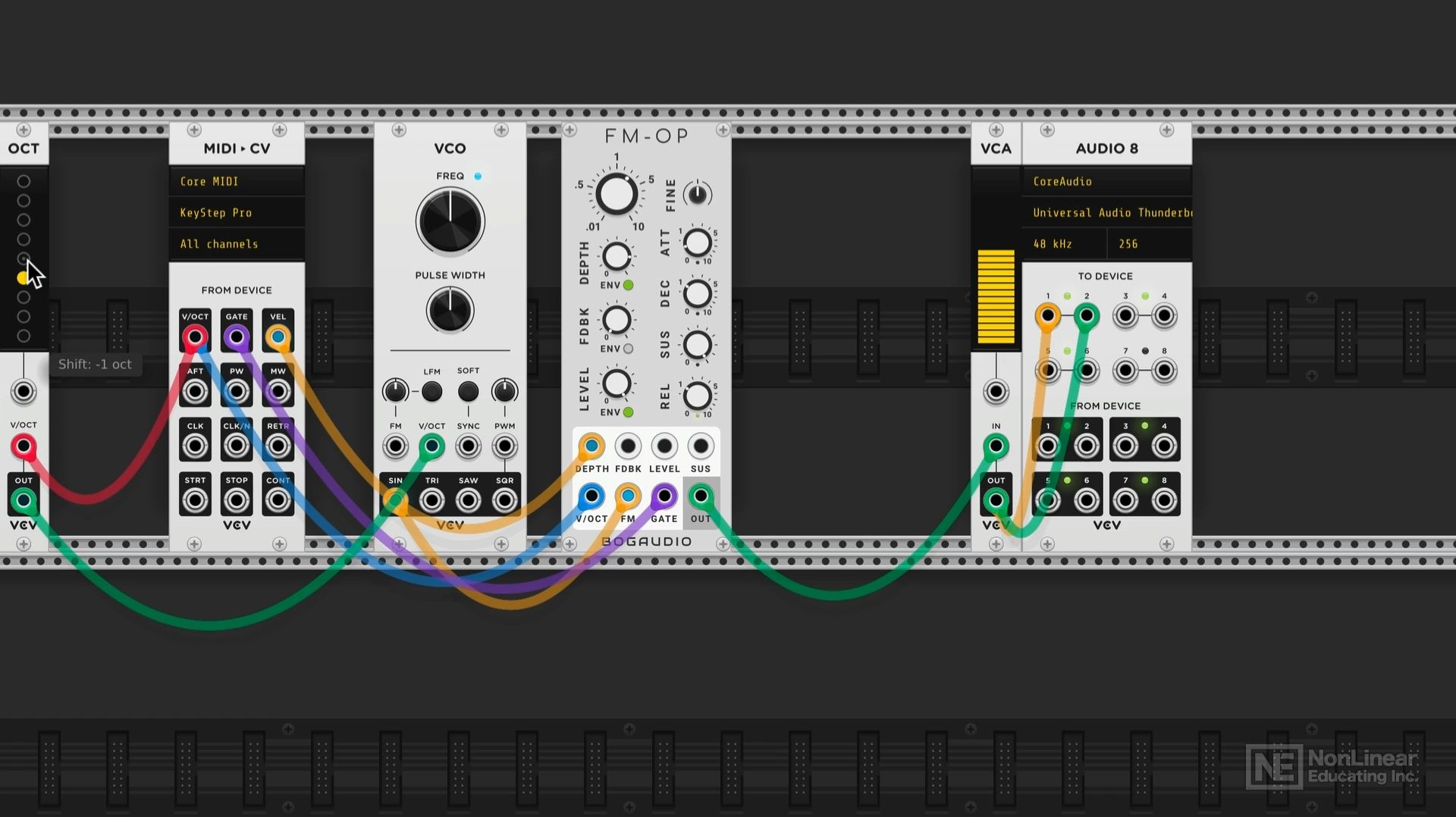Click the VEL output port on MIDI-CV
Viewport: 1456px width, 817px height.
coord(278,337)
